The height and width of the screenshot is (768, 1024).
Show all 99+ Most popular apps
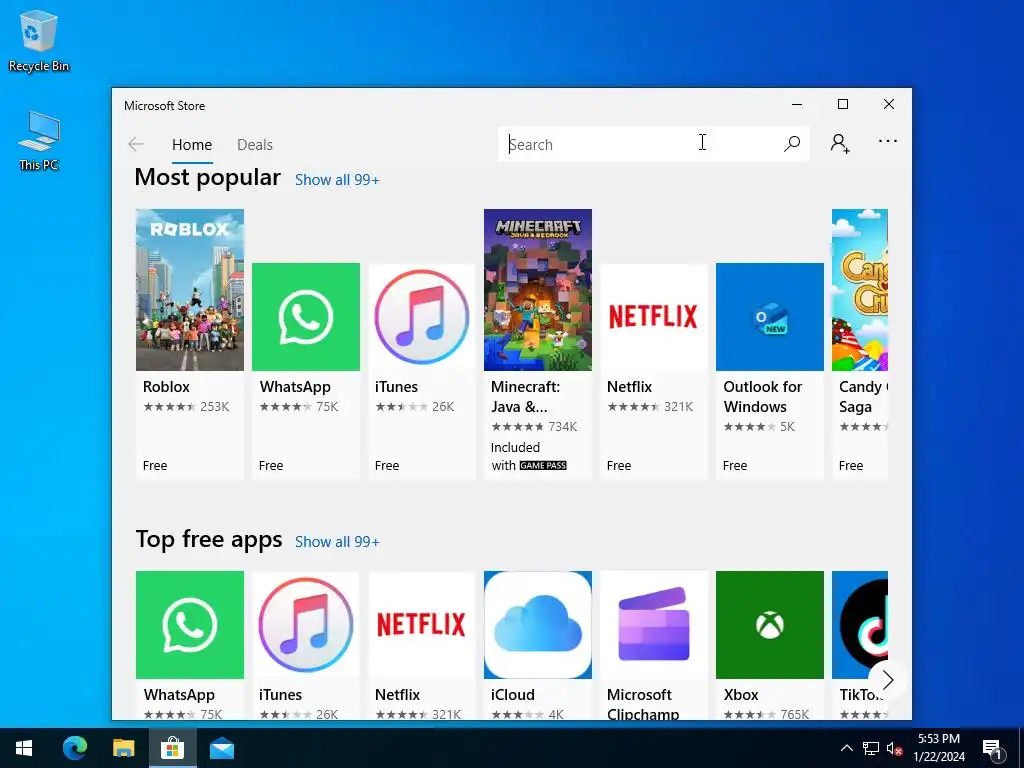(337, 180)
